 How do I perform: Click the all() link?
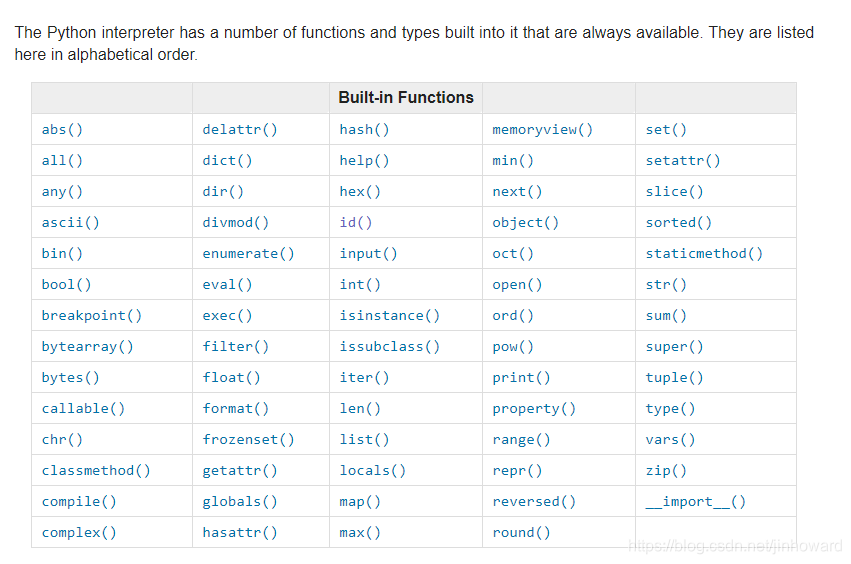point(62,160)
